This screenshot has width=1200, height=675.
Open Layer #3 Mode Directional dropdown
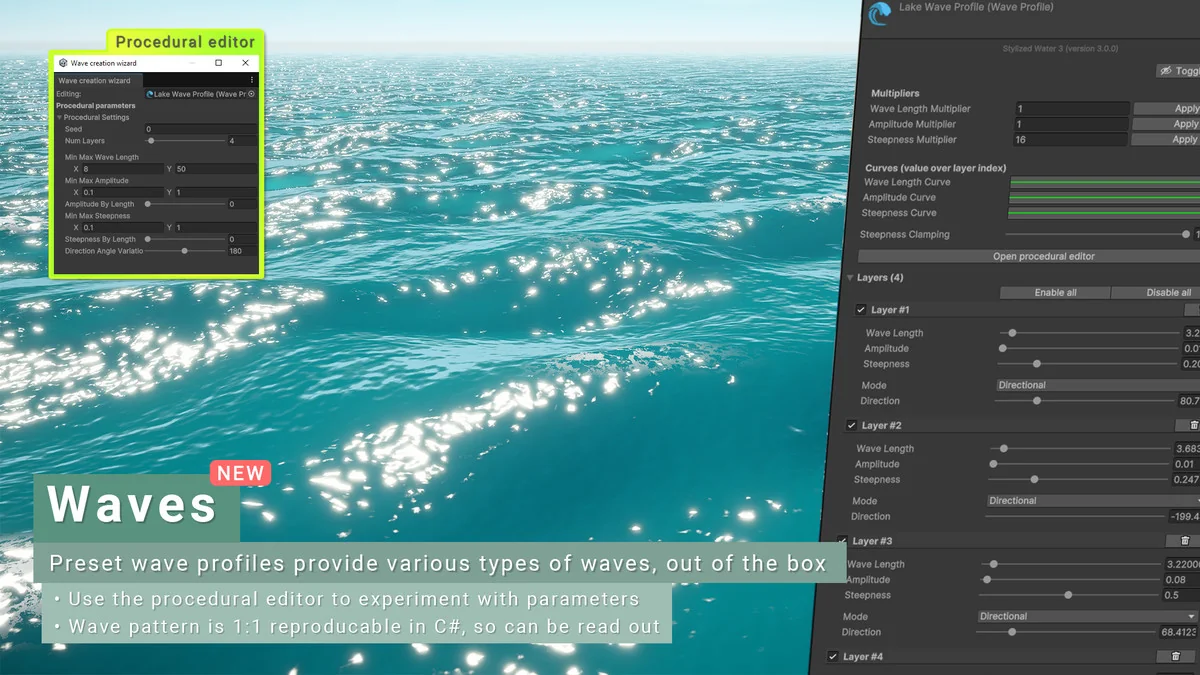(x=1087, y=617)
